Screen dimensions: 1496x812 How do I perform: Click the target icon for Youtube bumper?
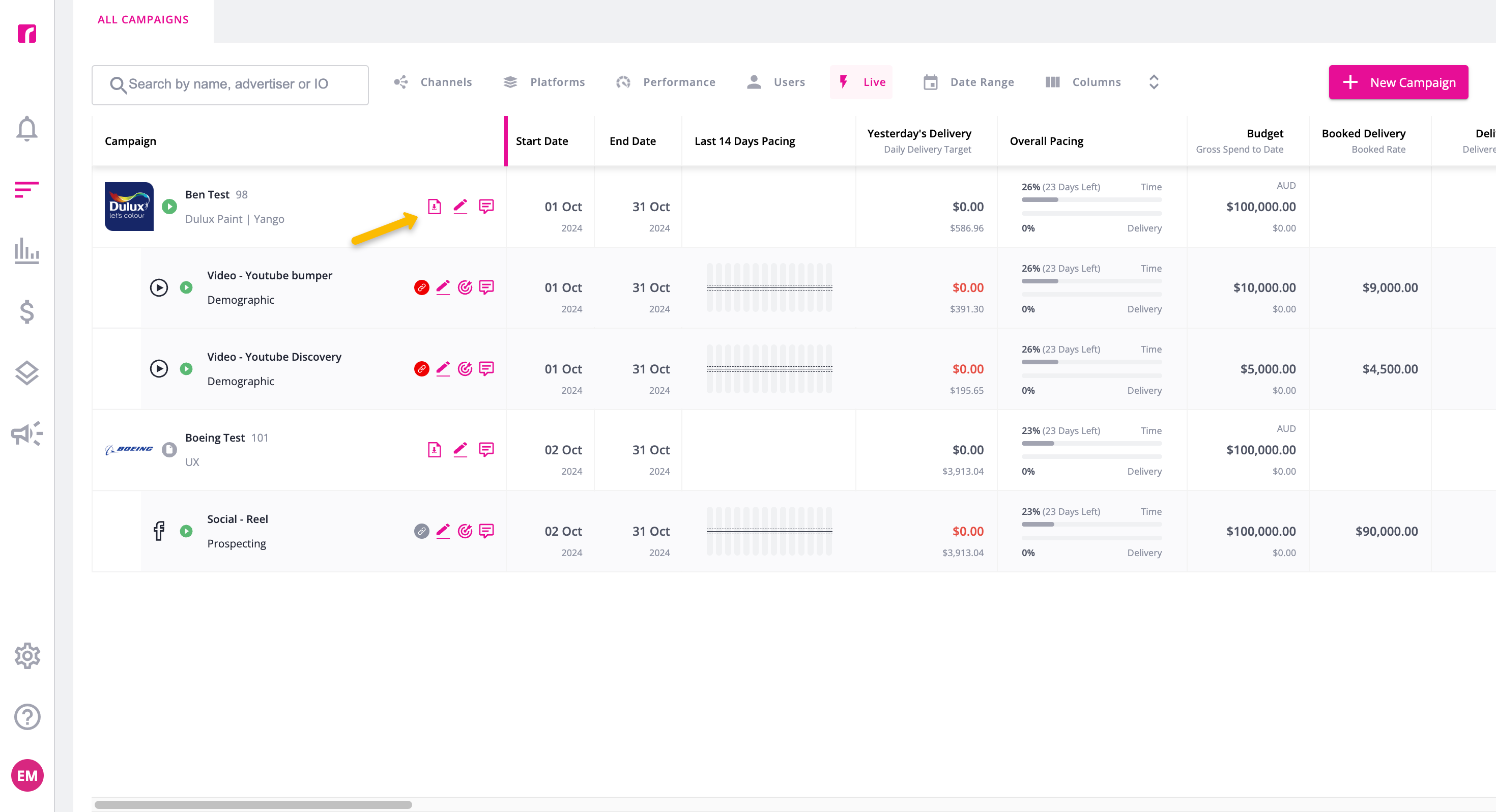465,287
